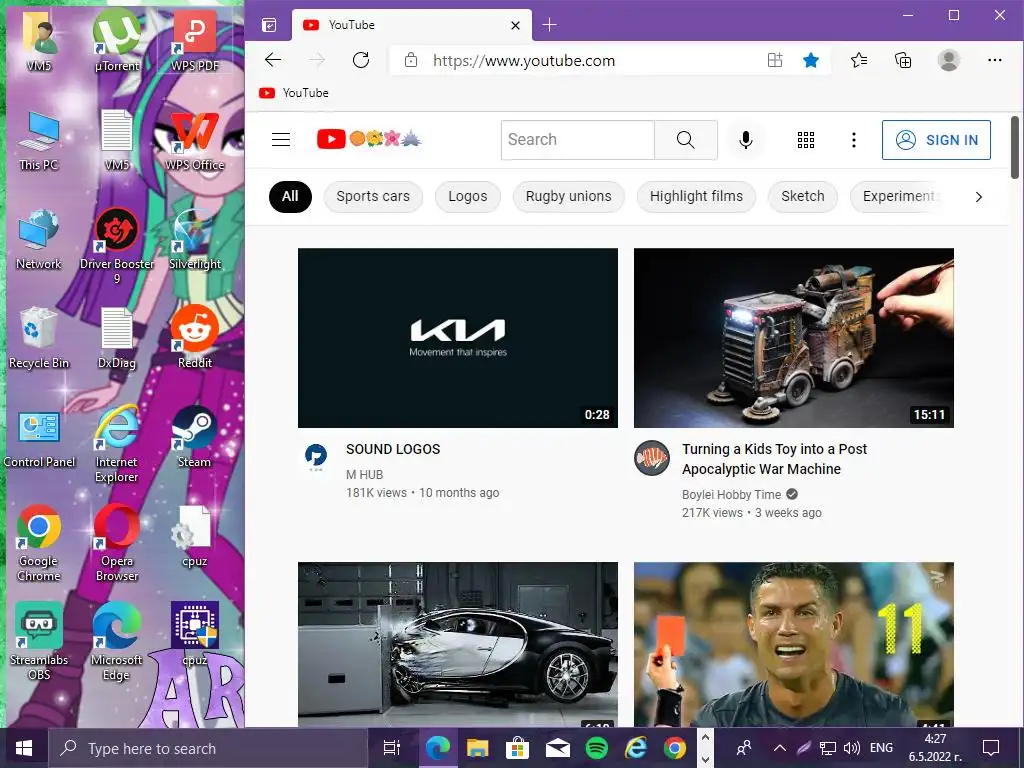This screenshot has width=1024, height=768.
Task: Switch to the YouTube browser tab
Action: pos(411,25)
